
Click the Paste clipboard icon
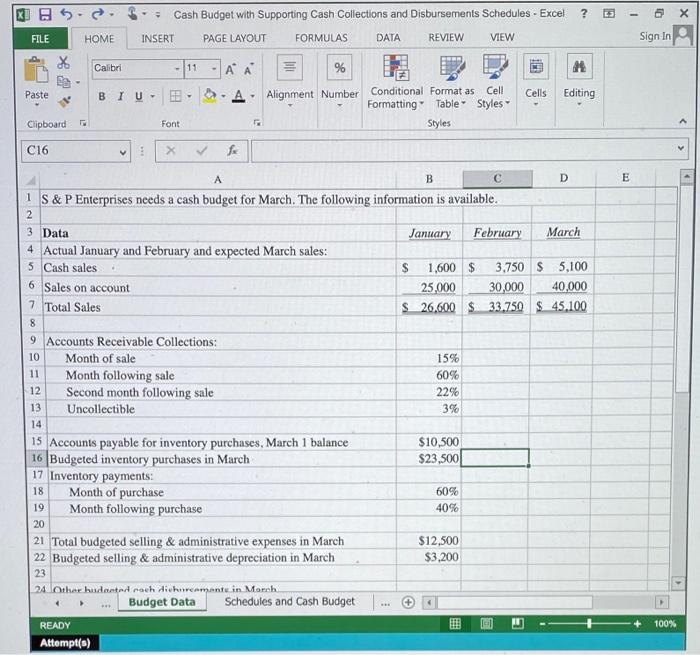(36, 71)
